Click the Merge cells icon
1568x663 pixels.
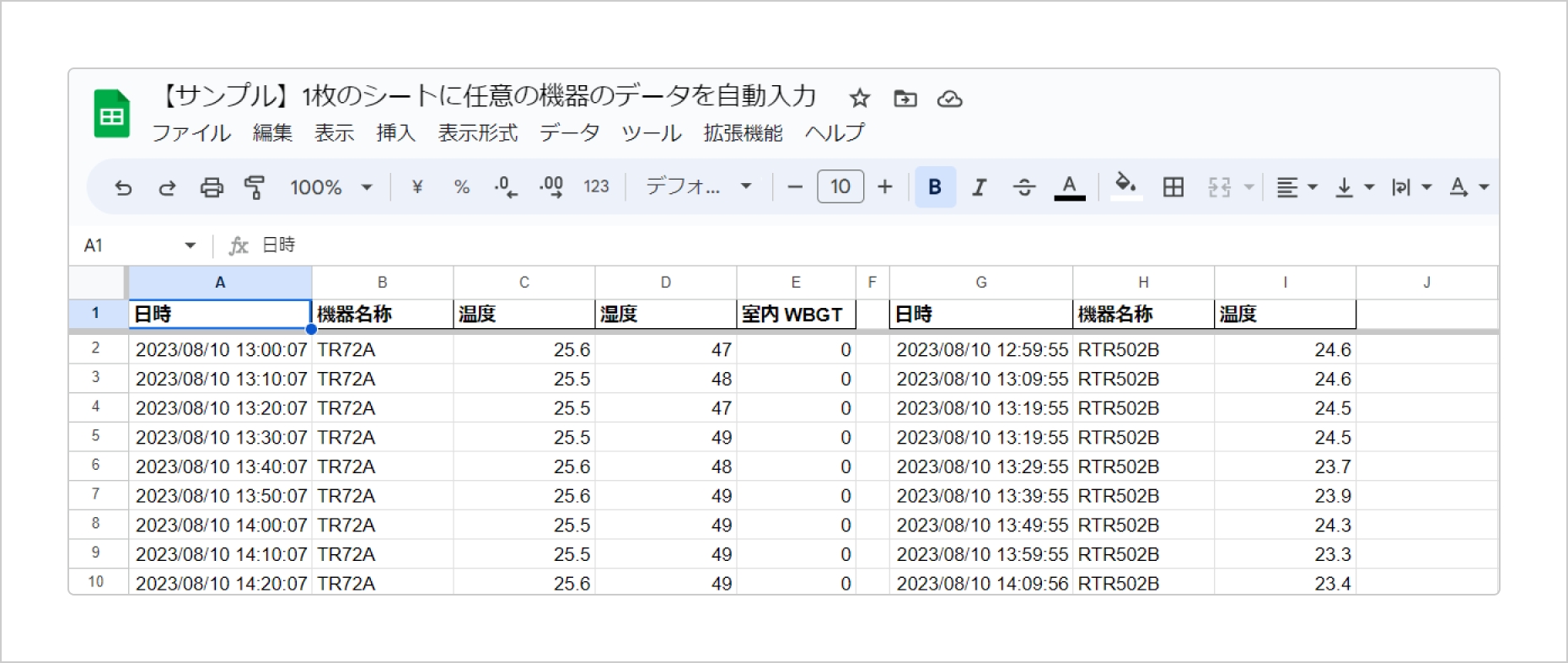(x=1220, y=187)
